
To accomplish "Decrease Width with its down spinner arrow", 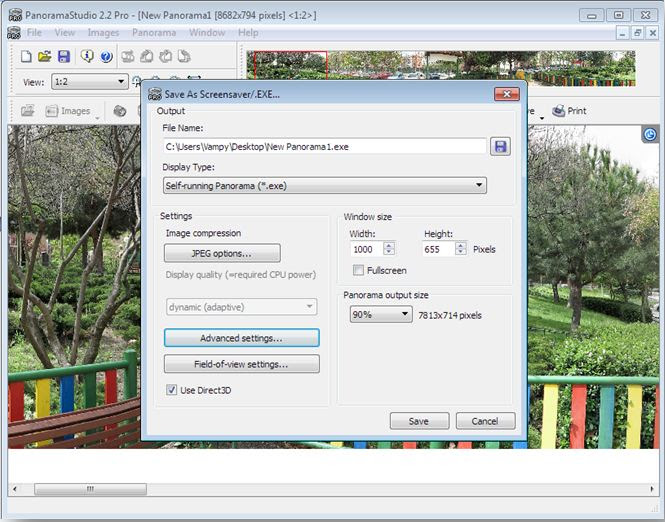I will [389, 252].
